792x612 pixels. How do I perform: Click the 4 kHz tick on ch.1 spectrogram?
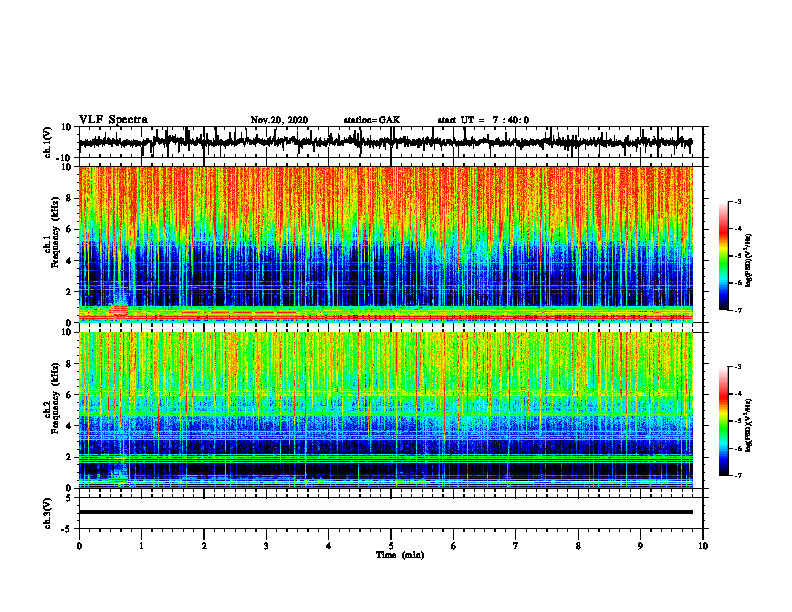(69, 261)
